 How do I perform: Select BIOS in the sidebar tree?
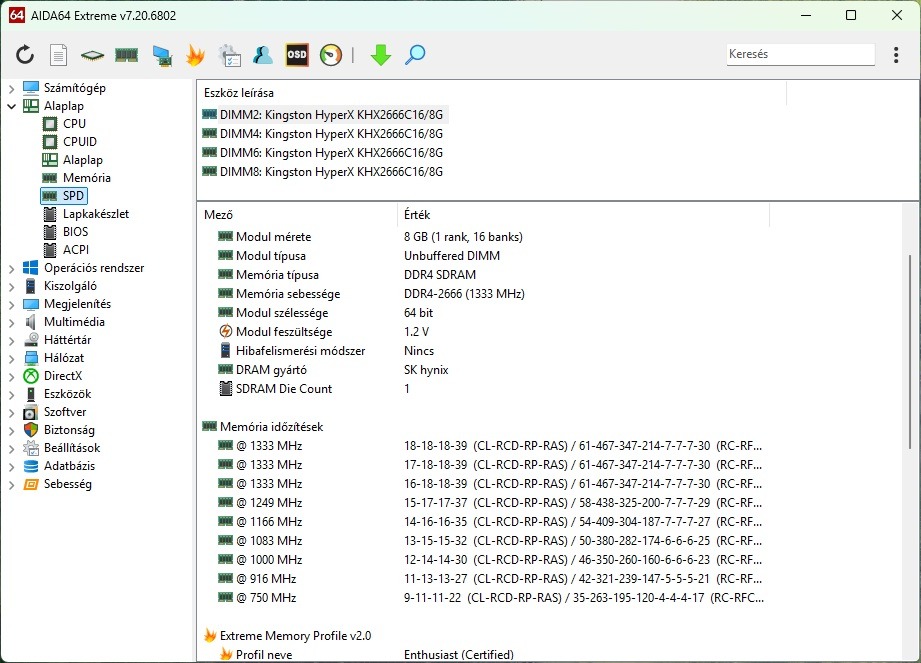(x=75, y=232)
